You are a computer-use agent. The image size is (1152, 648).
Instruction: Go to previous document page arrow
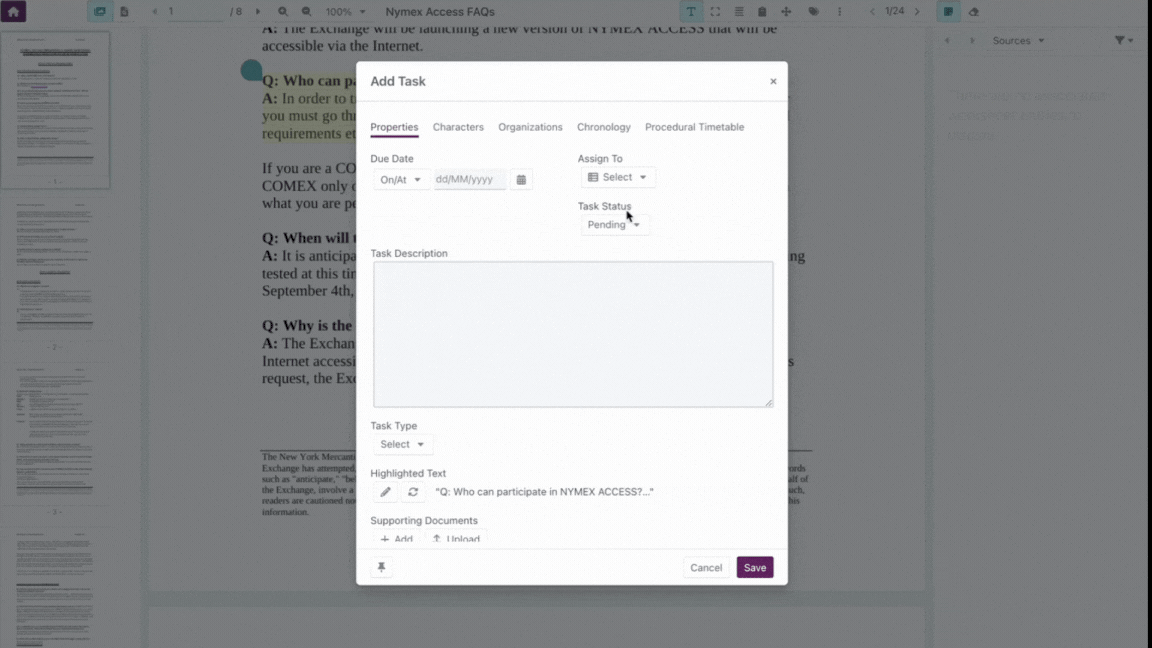click(154, 12)
